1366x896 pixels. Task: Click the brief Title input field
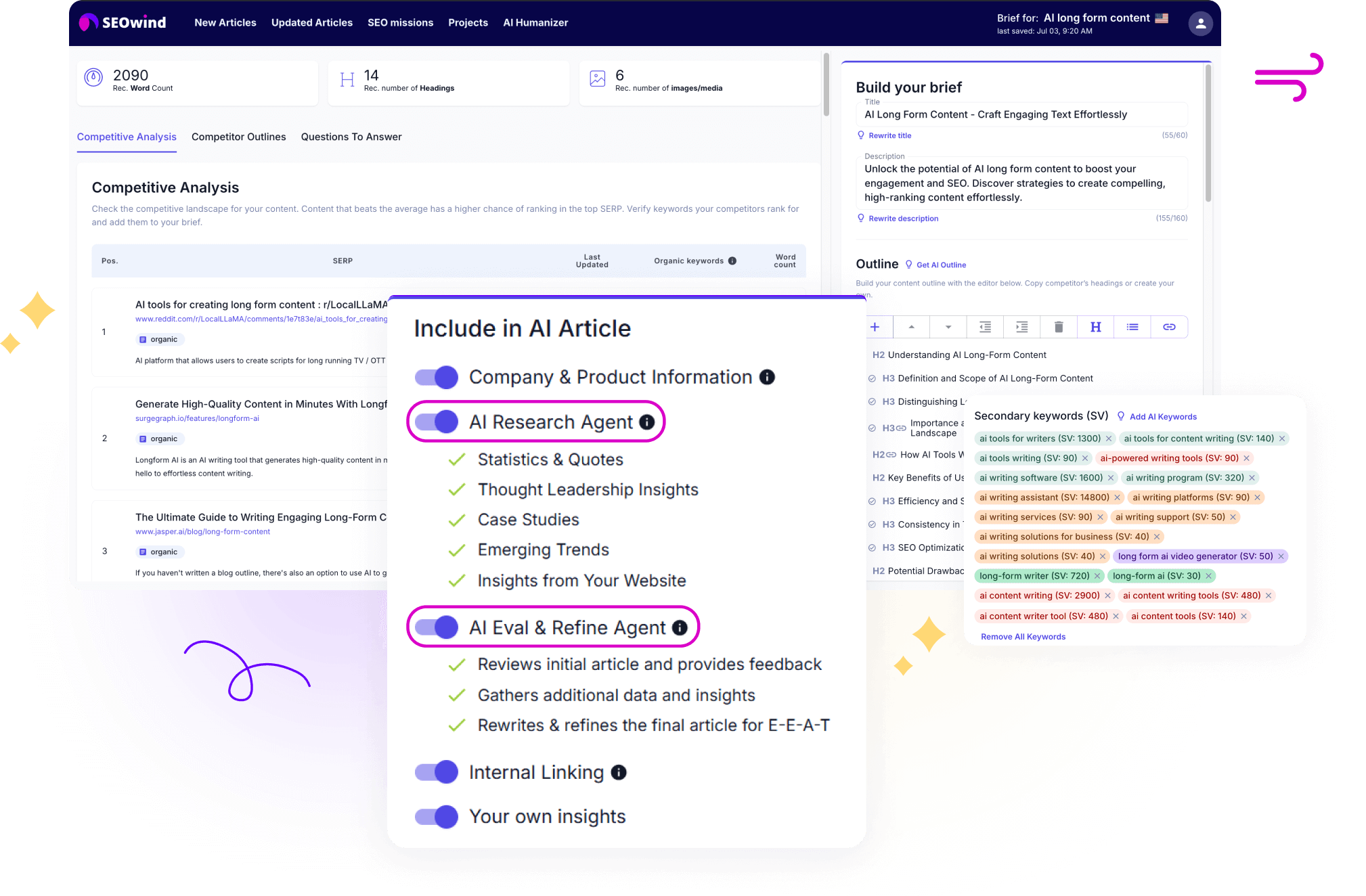tap(1022, 114)
